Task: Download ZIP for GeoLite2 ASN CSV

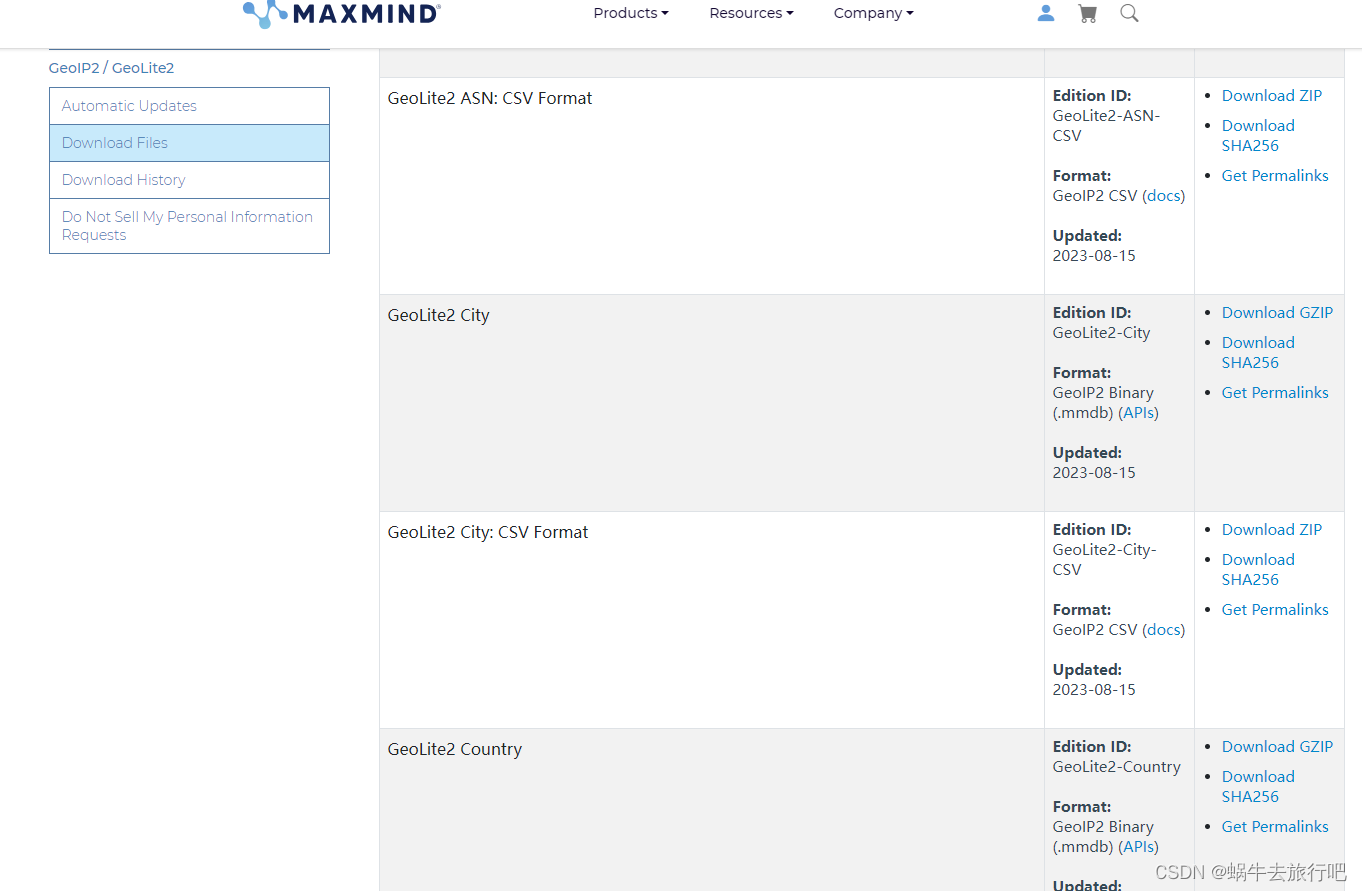Action: pos(1271,96)
